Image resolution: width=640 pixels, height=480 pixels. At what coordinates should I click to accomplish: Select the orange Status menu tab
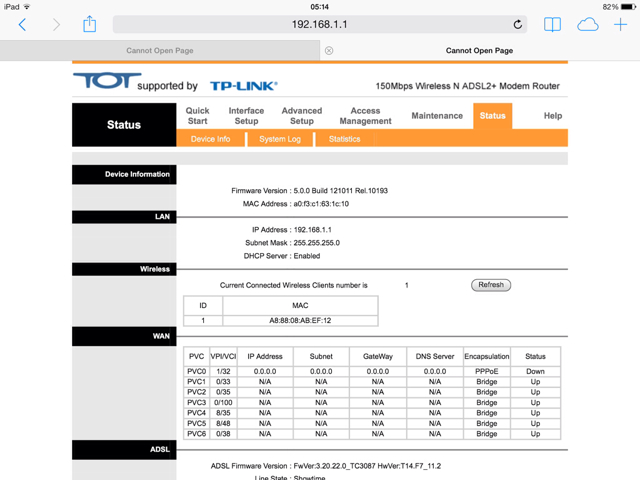tap(493, 116)
